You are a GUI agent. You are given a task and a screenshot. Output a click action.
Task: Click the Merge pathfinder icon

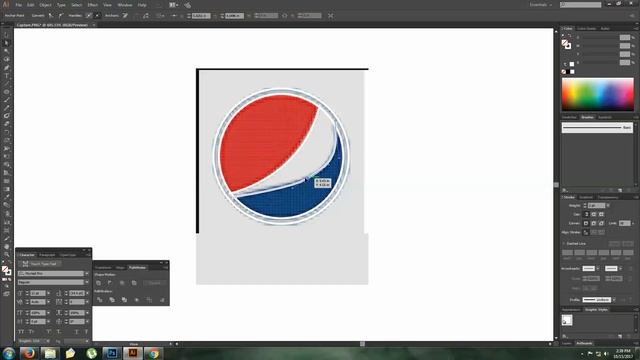[x=124, y=300]
